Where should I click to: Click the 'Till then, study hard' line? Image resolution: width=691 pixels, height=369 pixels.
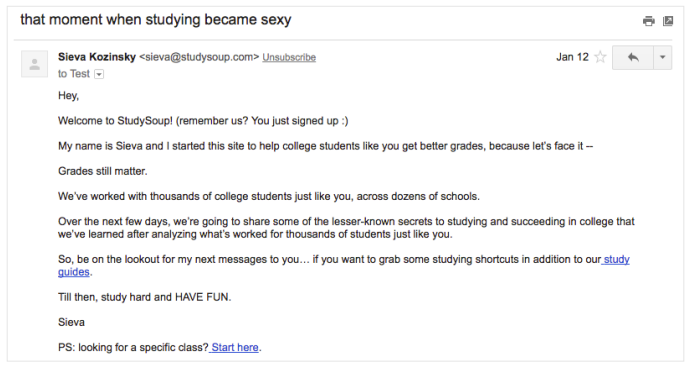click(x=145, y=297)
